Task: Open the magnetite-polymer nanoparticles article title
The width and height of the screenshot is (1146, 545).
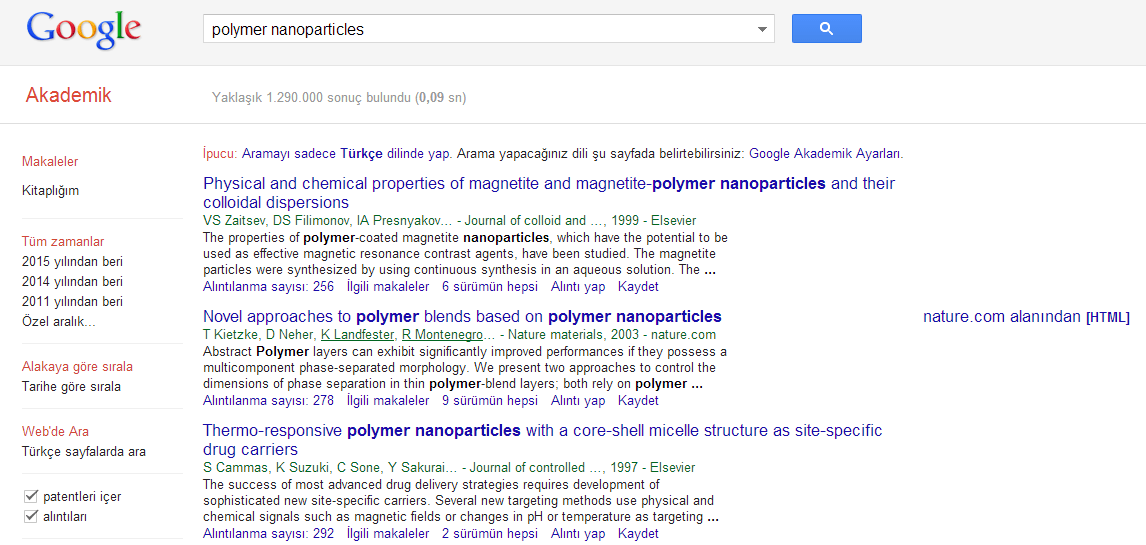Action: (x=548, y=184)
